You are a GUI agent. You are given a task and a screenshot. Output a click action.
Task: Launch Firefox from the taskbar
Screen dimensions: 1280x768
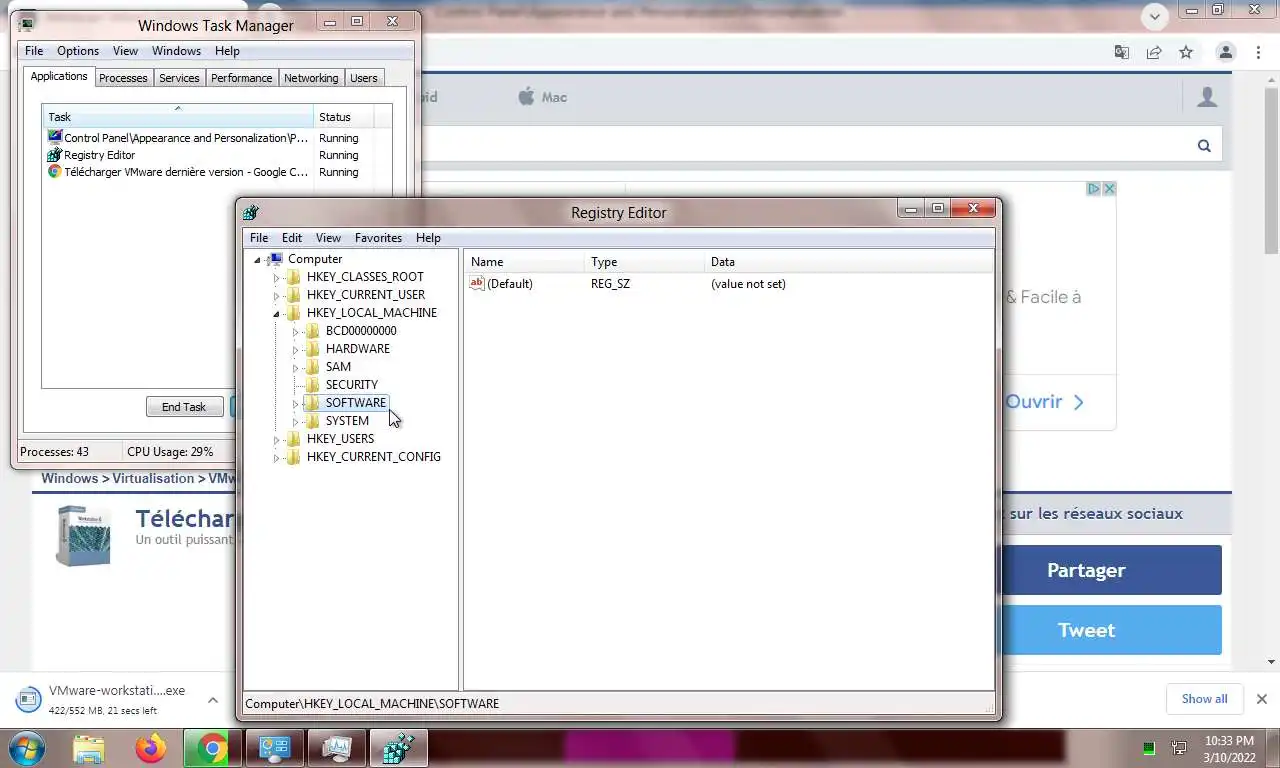[151, 748]
